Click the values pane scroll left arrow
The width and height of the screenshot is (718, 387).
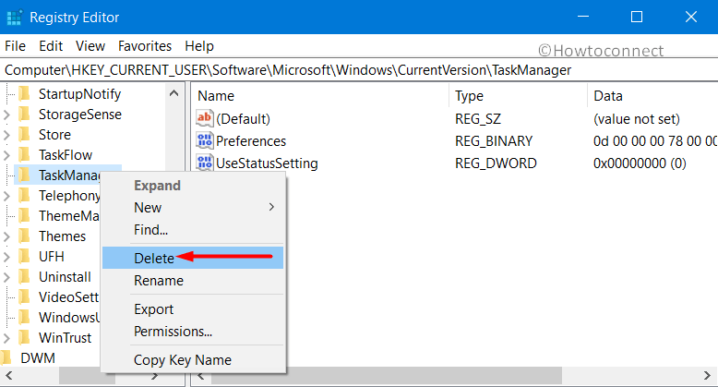click(x=201, y=376)
